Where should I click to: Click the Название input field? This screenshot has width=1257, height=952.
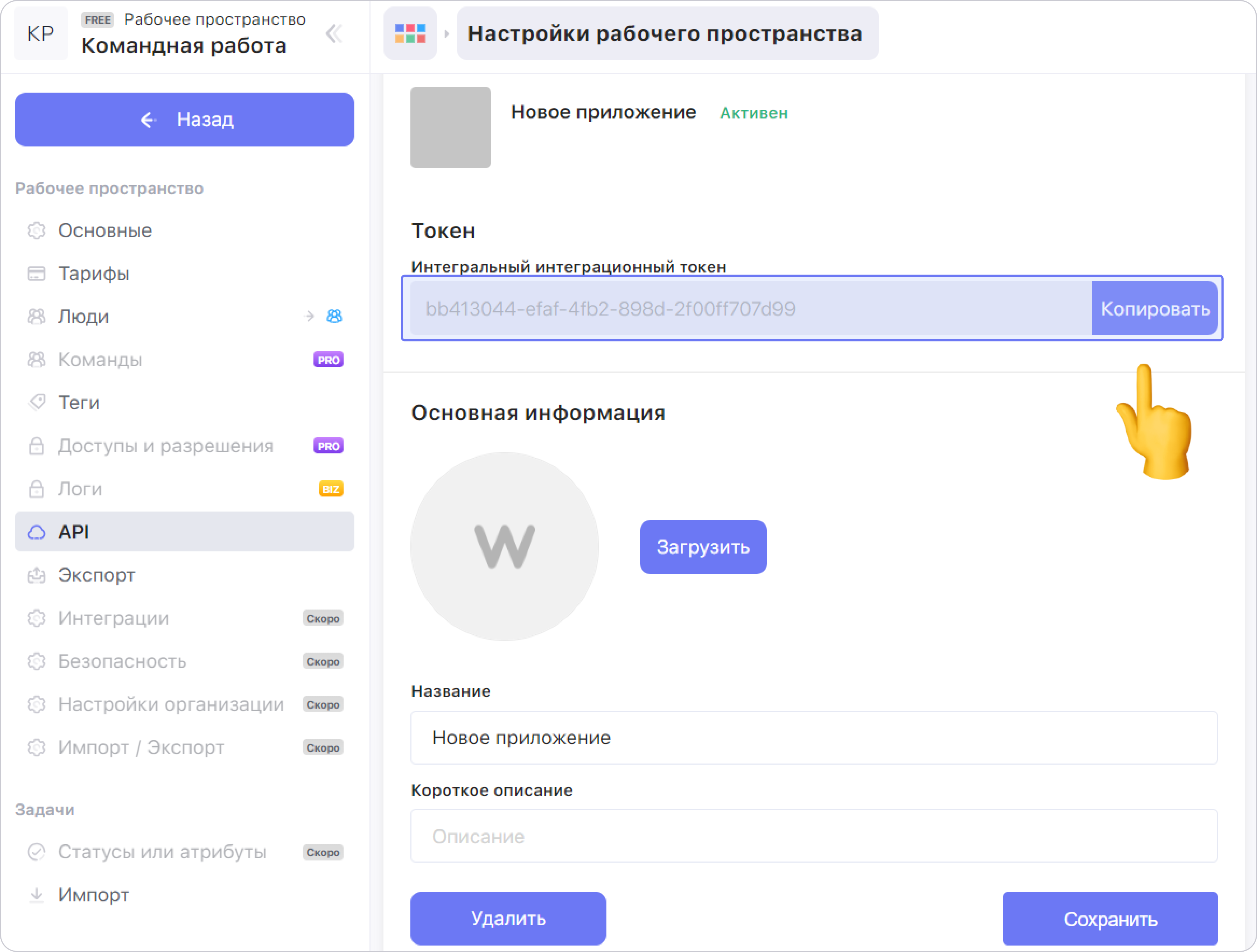click(814, 737)
